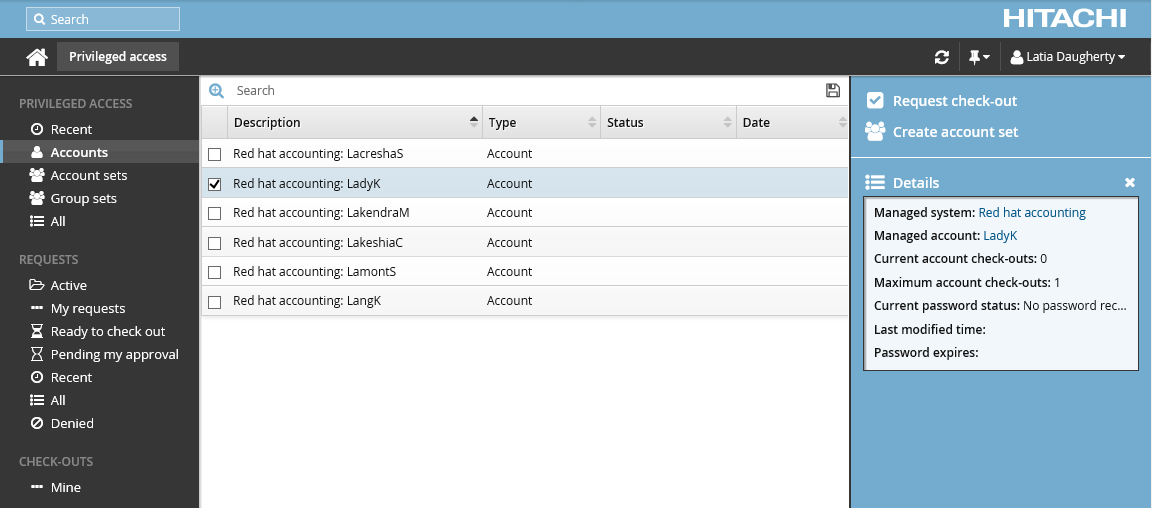This screenshot has width=1152, height=508.
Task: Click the Create account set icon
Action: click(x=875, y=131)
